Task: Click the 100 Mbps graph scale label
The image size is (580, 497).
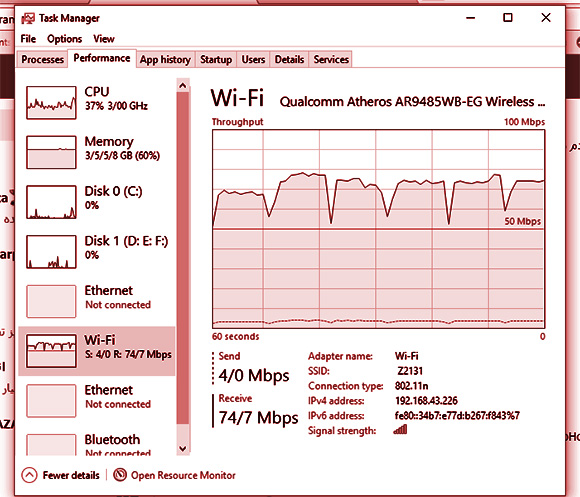Action: (524, 122)
